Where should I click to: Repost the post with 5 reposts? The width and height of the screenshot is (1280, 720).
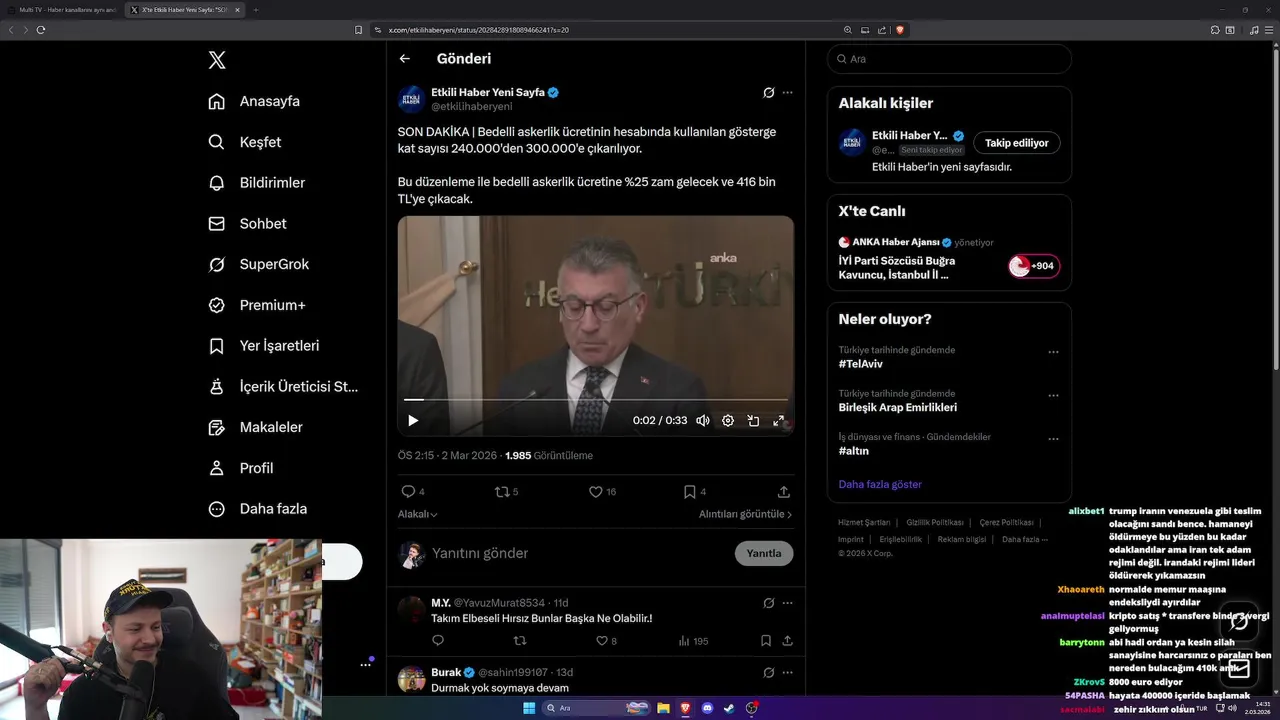coord(507,492)
